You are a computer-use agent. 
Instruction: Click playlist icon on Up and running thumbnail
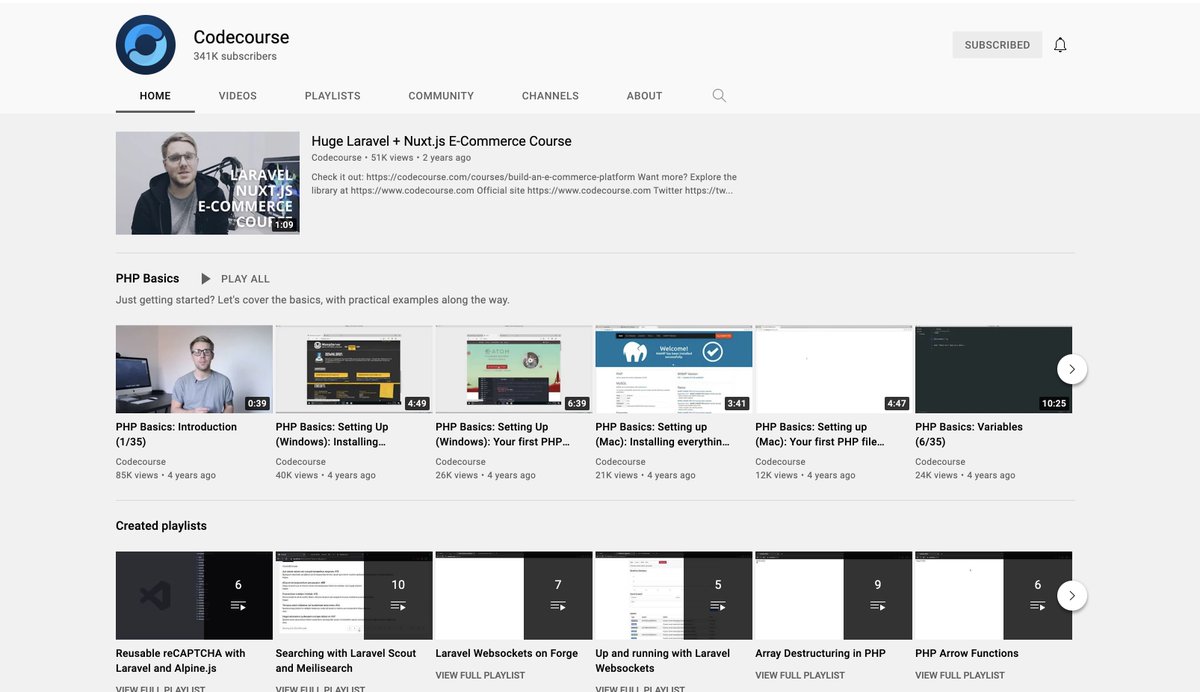tap(718, 606)
